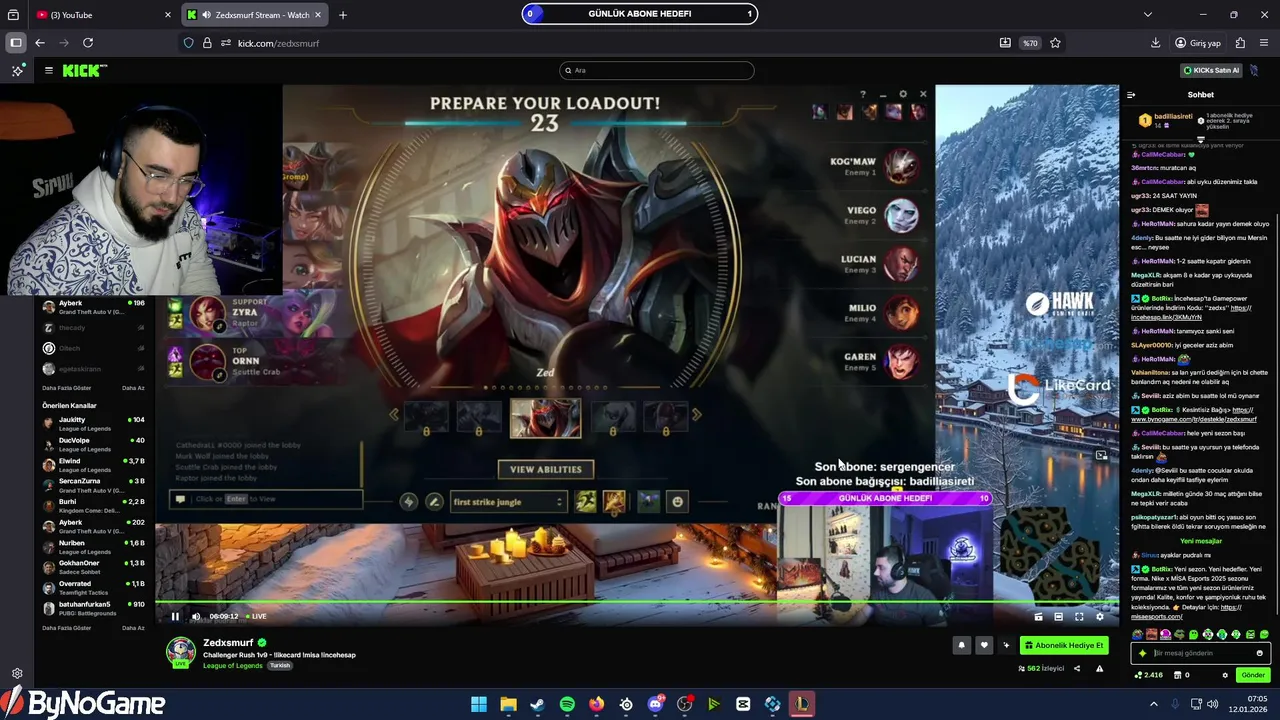
Task: Click the League of Legends category link
Action: tap(232, 665)
